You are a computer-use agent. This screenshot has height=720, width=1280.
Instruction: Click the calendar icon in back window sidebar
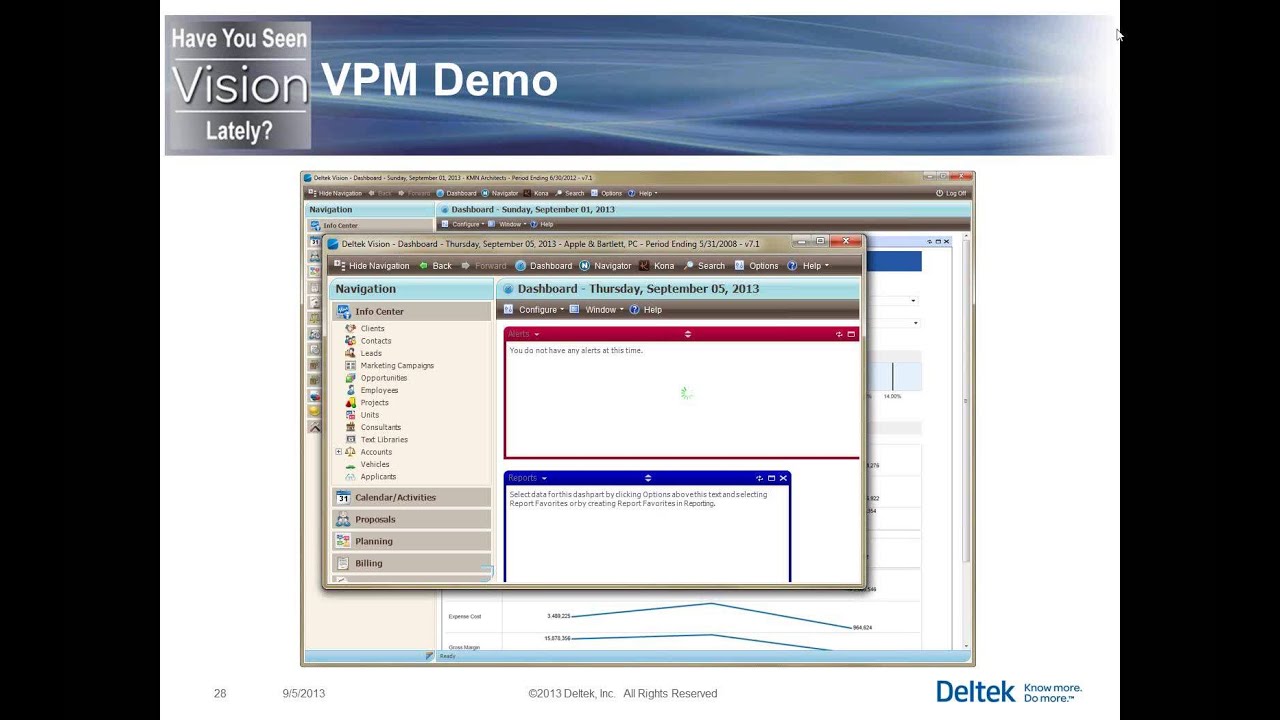pyautogui.click(x=314, y=243)
